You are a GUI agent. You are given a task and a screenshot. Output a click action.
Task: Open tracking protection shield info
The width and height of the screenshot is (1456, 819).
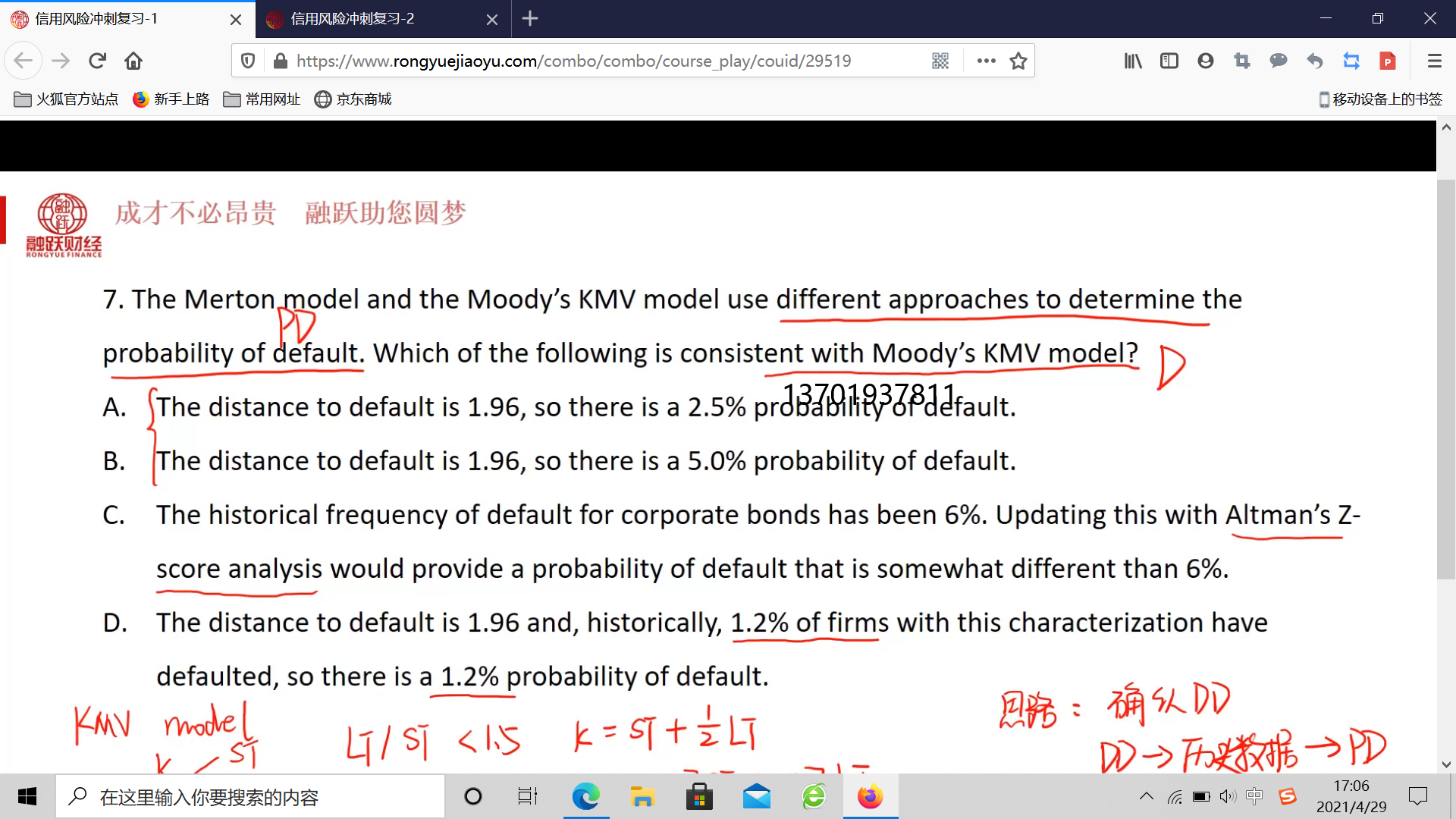coord(248,61)
